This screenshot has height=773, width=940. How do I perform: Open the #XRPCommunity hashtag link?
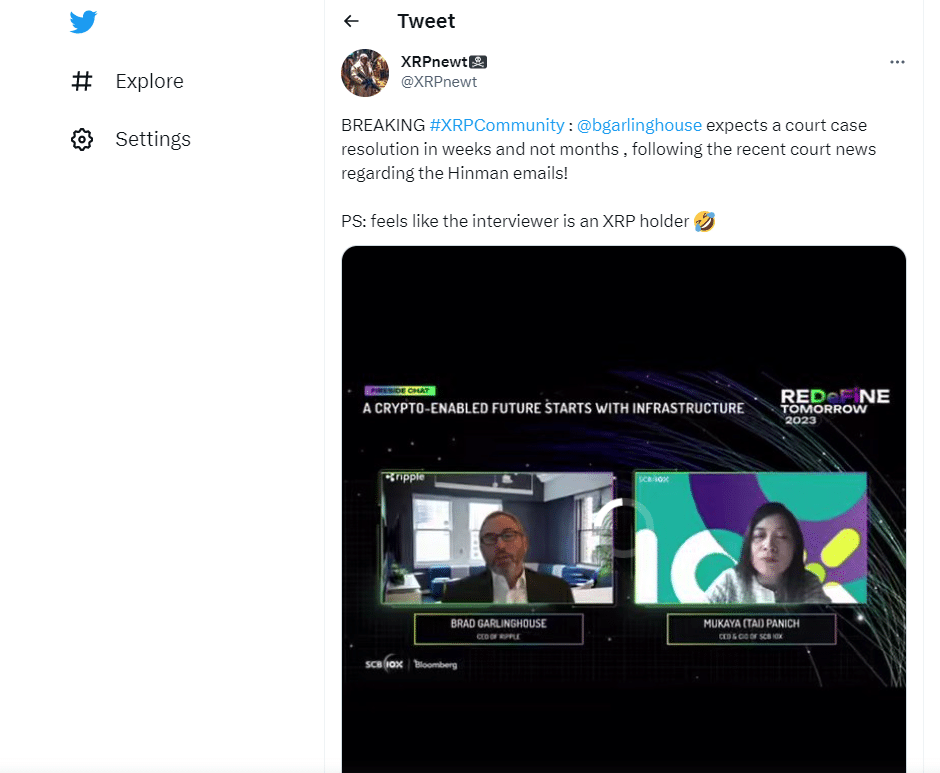(497, 125)
